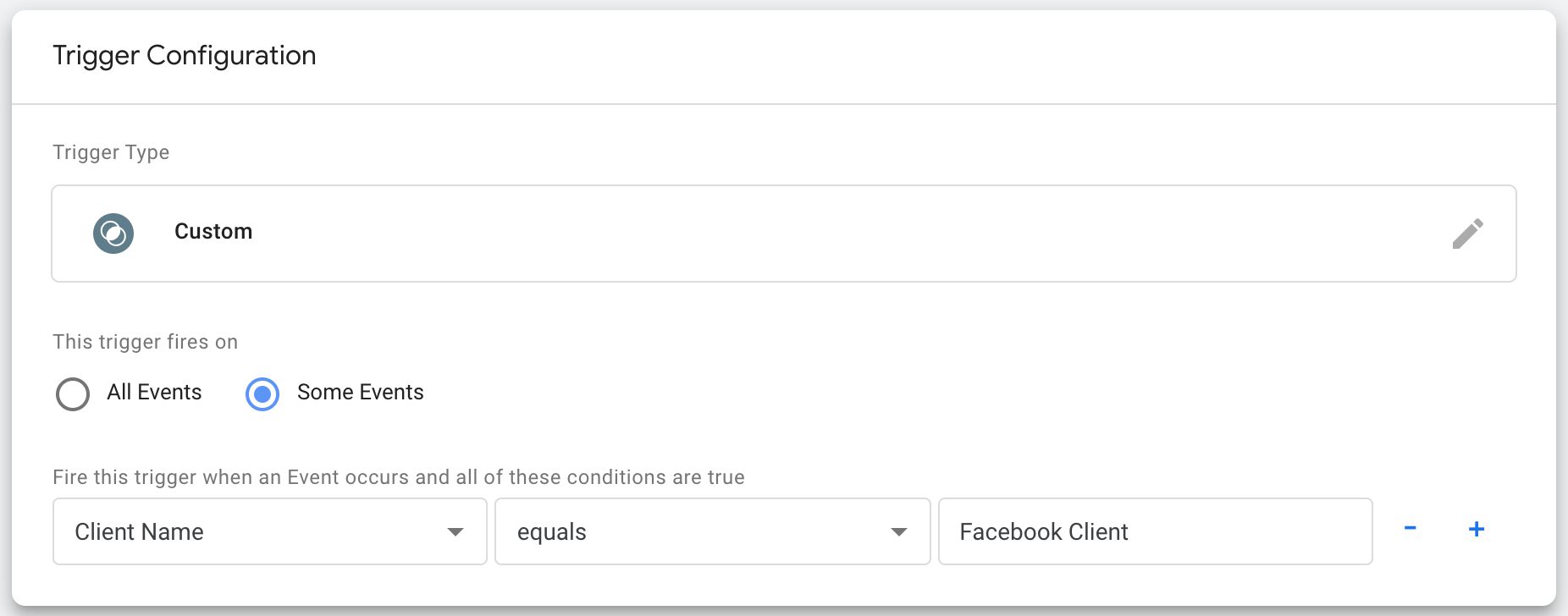Click the Trigger Type section label
Image resolution: width=1568 pixels, height=616 pixels.
point(111,152)
